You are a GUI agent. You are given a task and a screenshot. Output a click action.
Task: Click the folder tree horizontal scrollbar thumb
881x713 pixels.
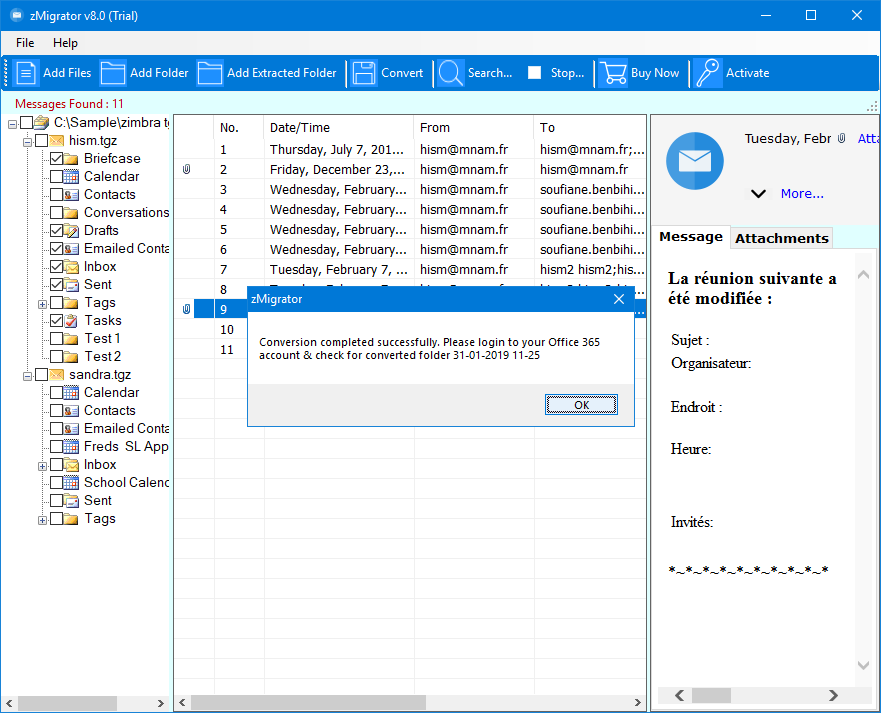pyautogui.click(x=67, y=703)
